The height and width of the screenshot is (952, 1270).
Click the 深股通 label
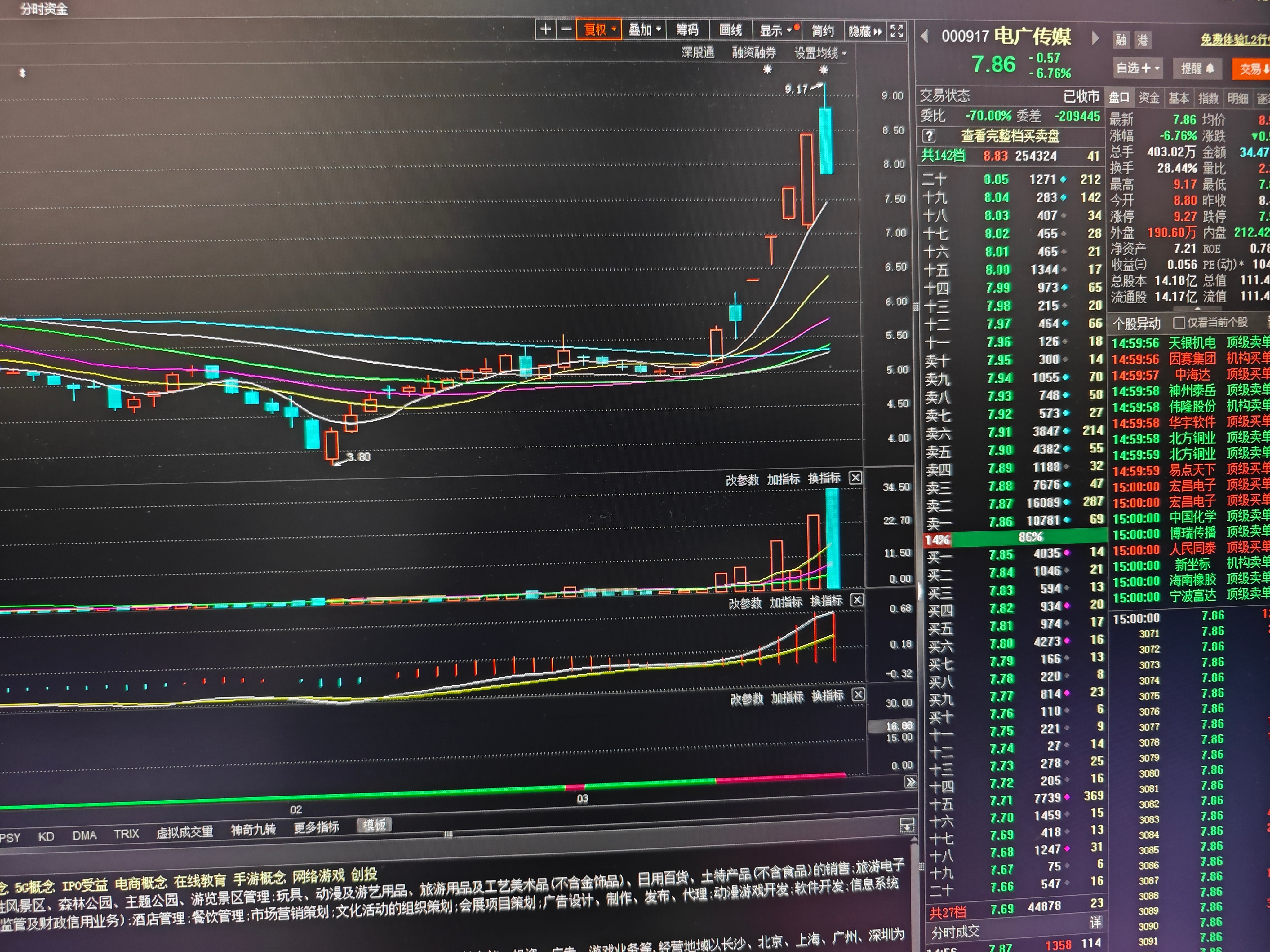[698, 53]
